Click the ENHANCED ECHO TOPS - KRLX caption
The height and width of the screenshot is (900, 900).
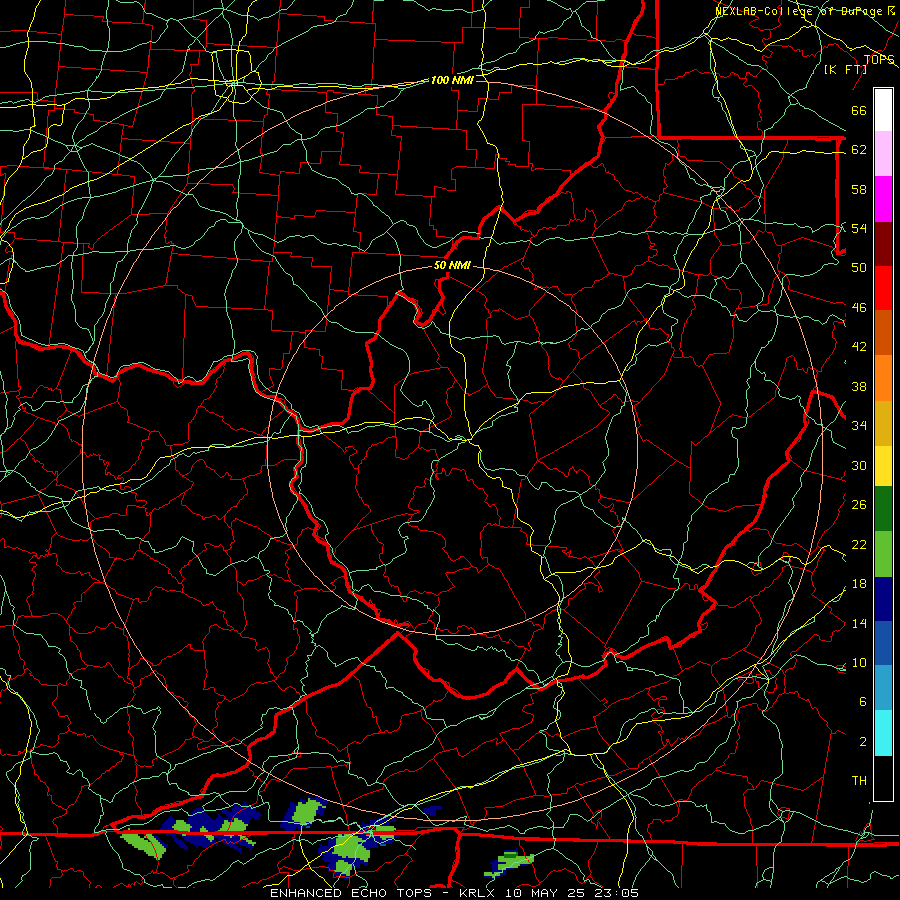click(382, 893)
